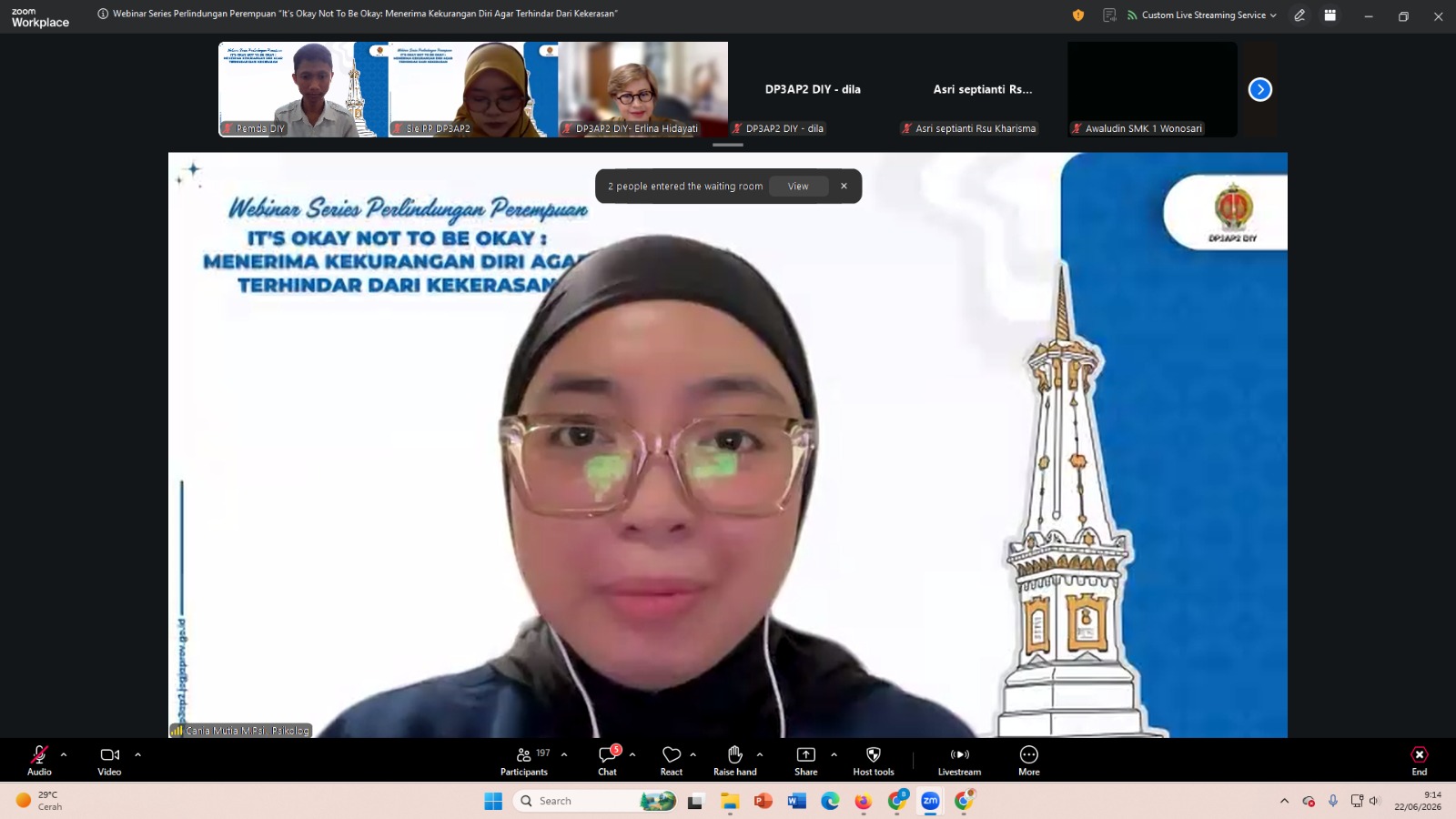Open the clock and date 9:14
The image size is (1456, 819).
coord(1418,801)
